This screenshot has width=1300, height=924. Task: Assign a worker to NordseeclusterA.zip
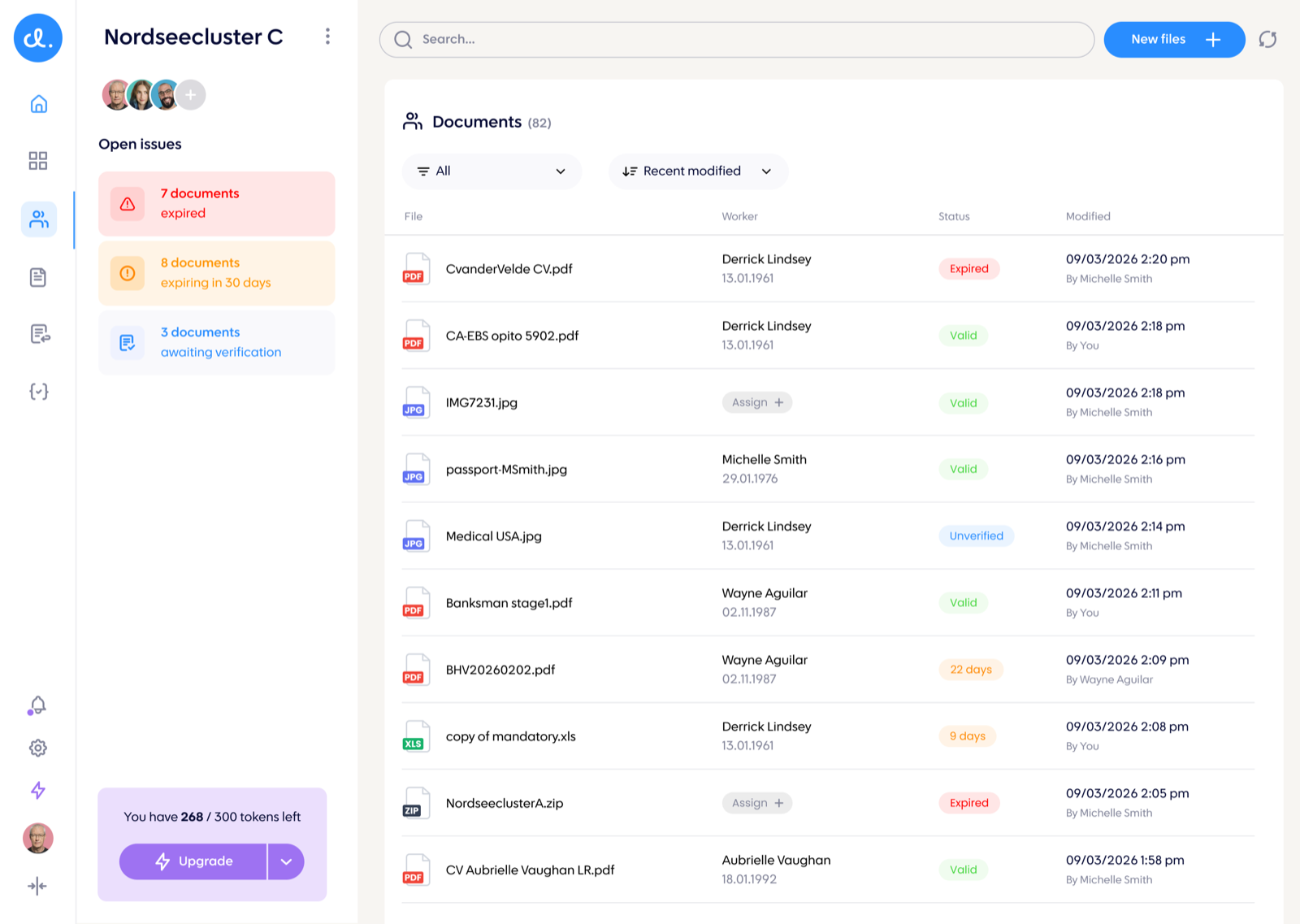pyautogui.click(x=757, y=803)
